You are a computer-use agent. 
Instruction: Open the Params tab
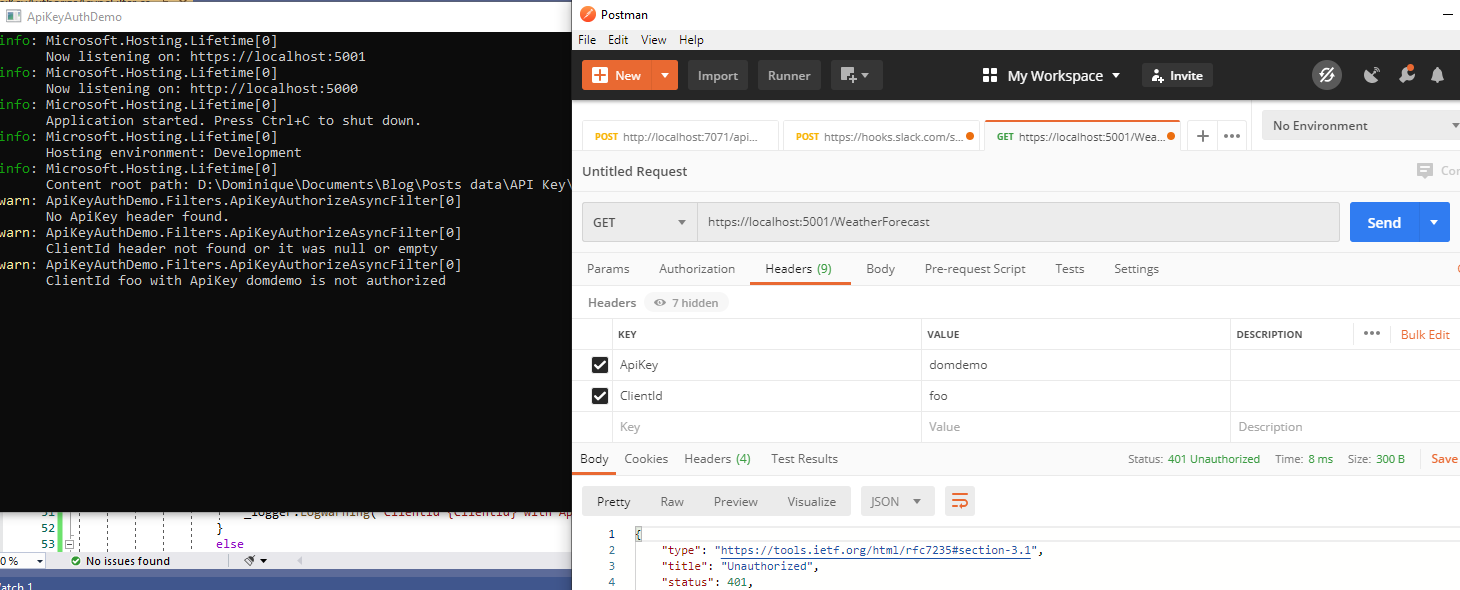coord(608,269)
